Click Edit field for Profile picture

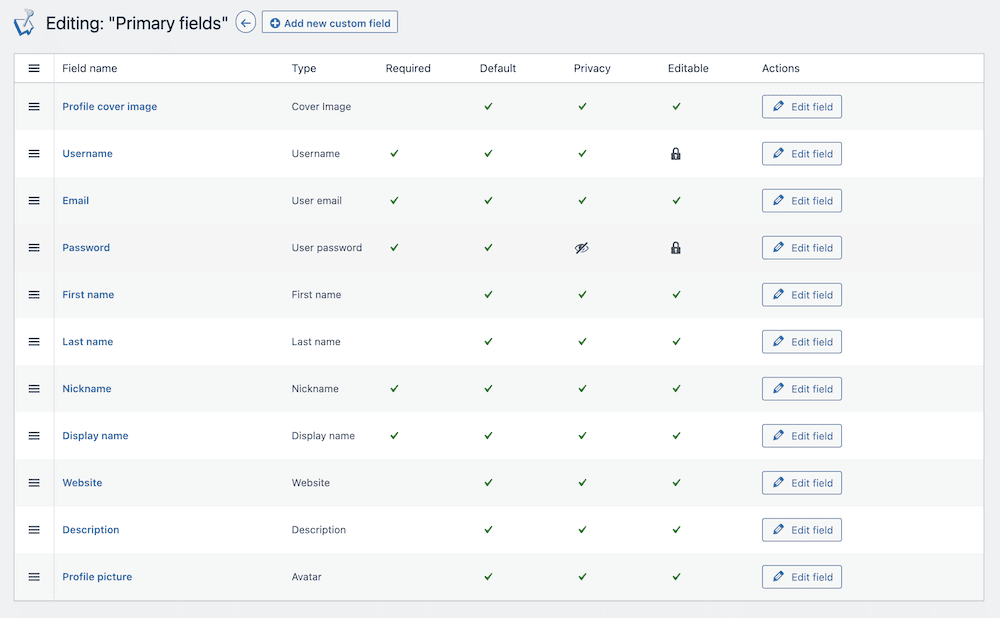tap(802, 577)
